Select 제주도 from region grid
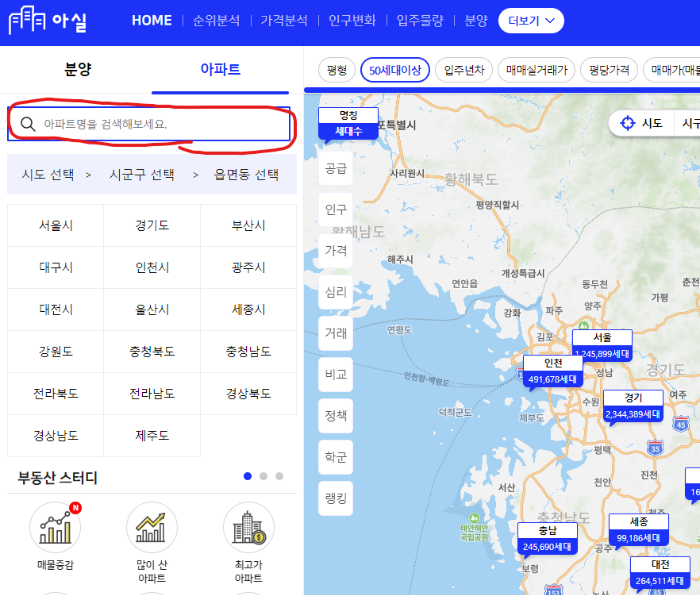This screenshot has height=595, width=700. coord(152,435)
